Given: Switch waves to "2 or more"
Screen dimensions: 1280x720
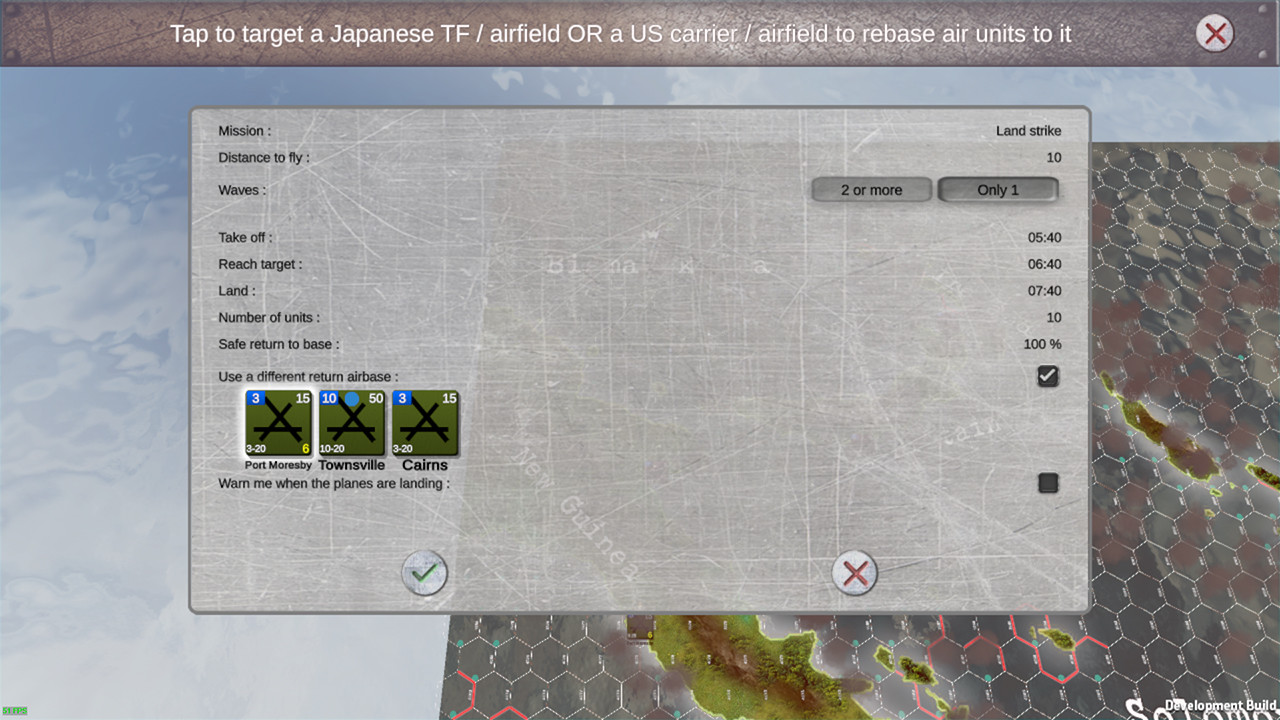Looking at the screenshot, I should coord(870,190).
